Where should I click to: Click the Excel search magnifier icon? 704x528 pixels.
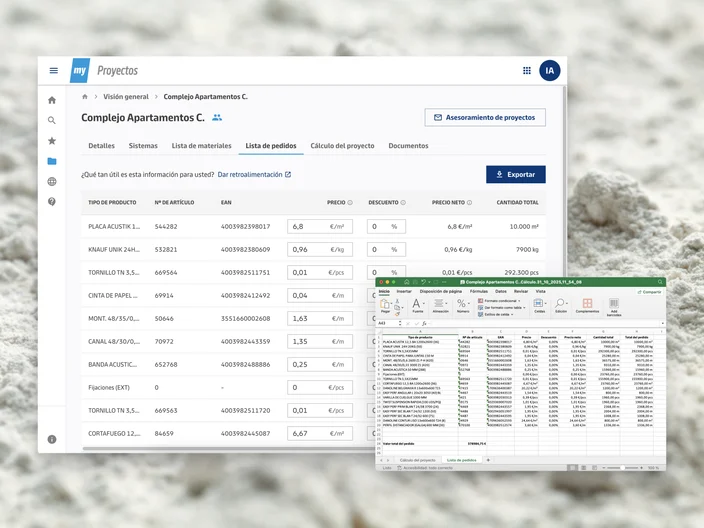point(660,282)
